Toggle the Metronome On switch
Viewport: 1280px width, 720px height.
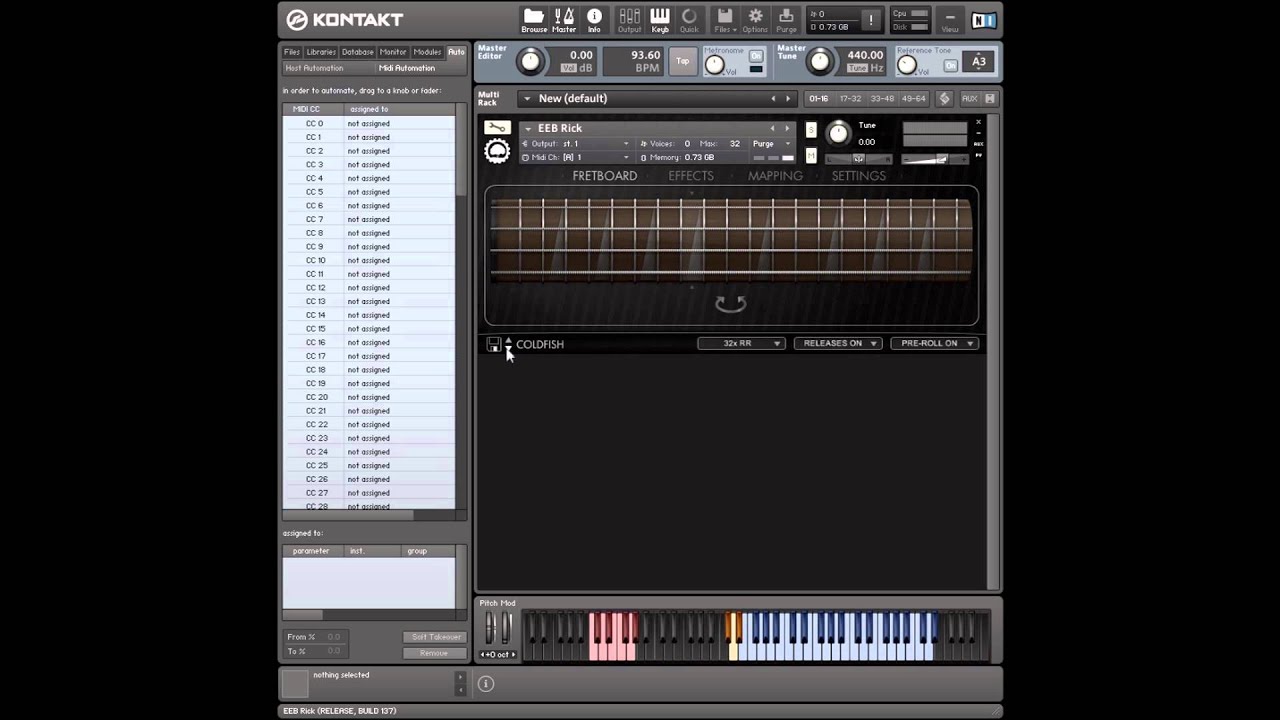coord(756,56)
